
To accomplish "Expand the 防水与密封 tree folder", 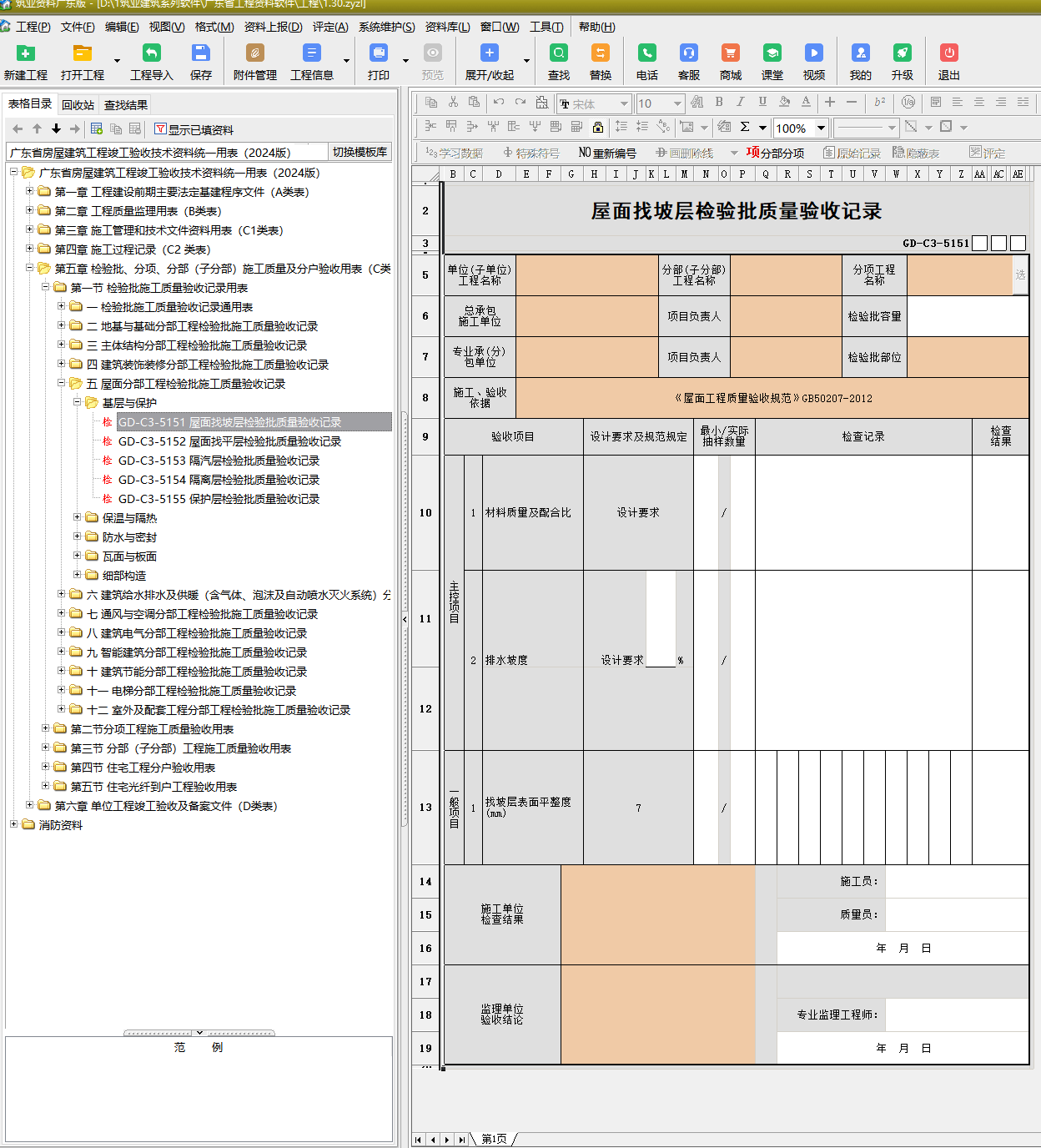I will click(78, 536).
